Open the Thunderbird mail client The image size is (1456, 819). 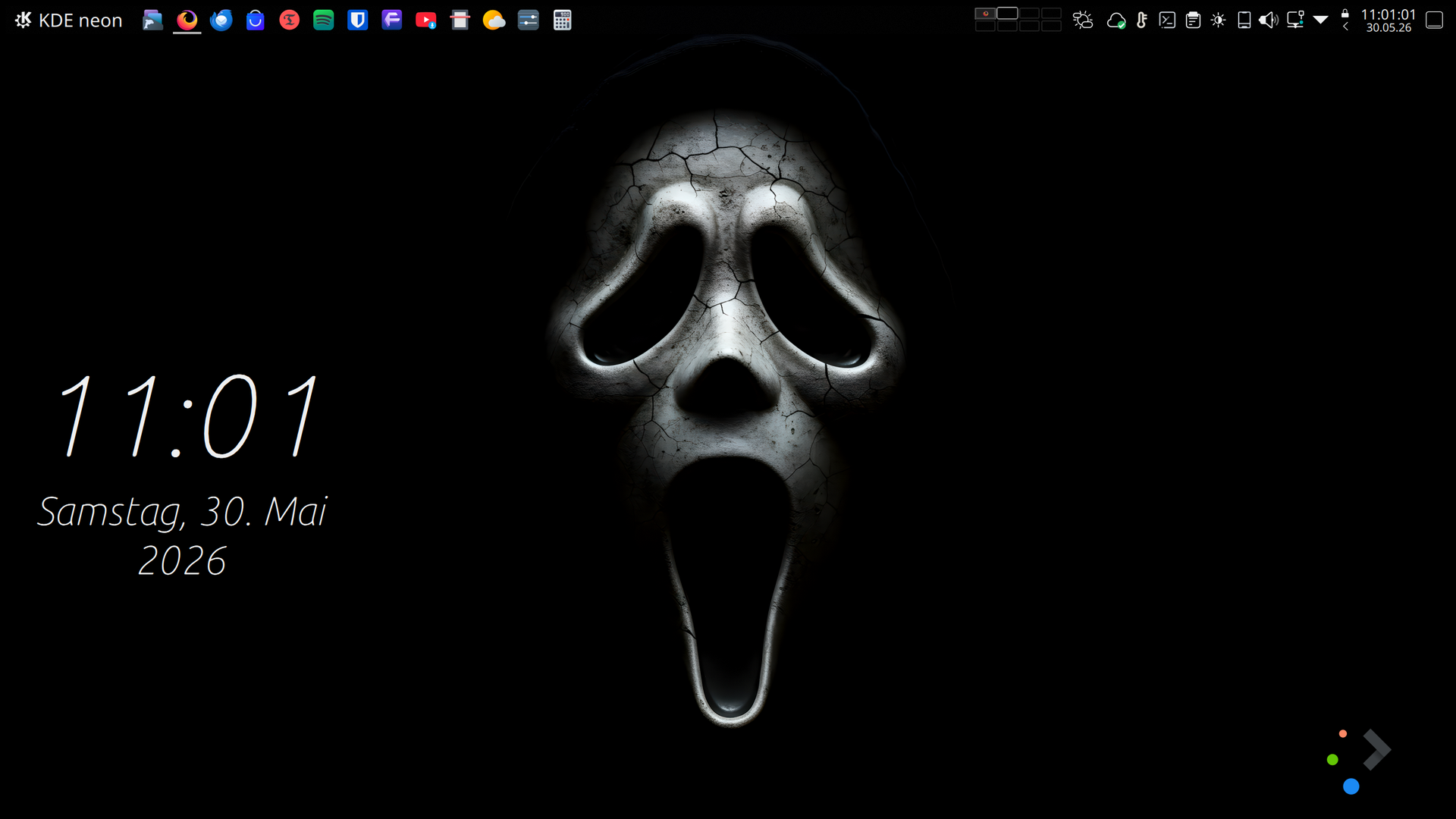click(221, 20)
